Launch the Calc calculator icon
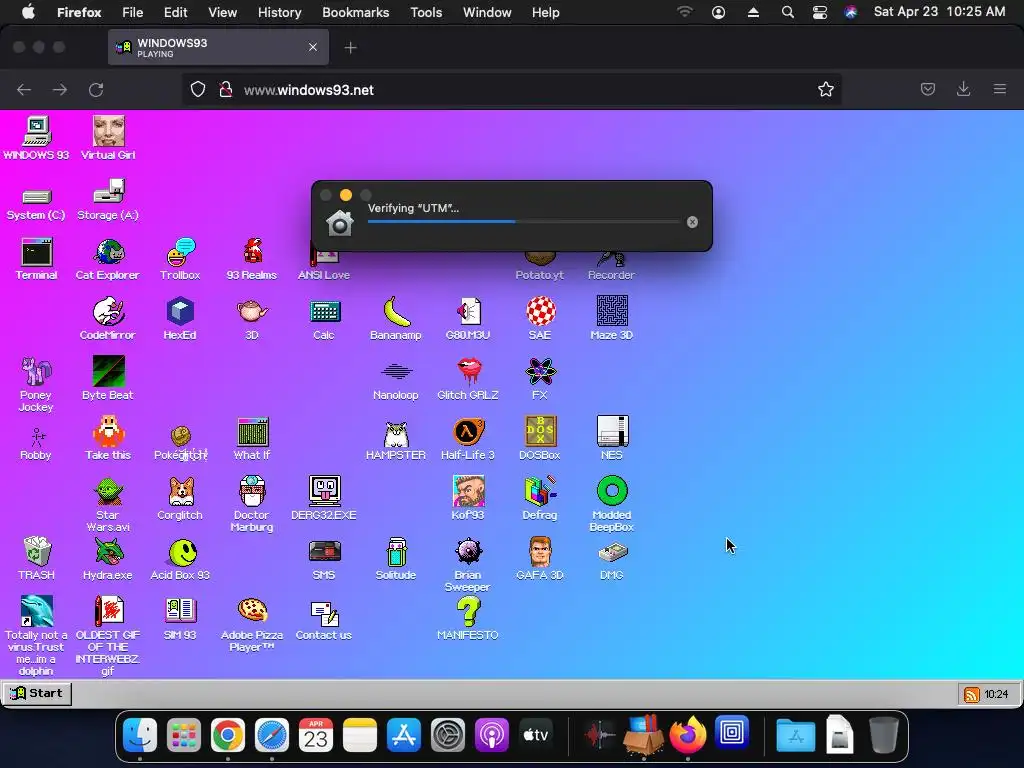This screenshot has width=1024, height=768. click(x=325, y=312)
